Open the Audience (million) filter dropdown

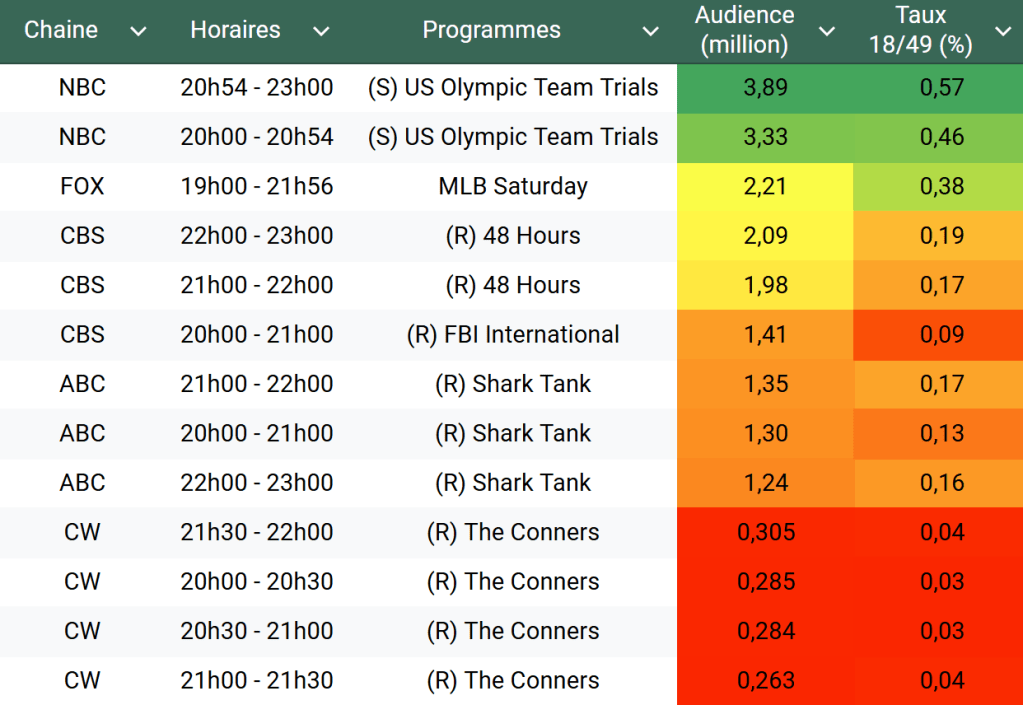pos(827,32)
